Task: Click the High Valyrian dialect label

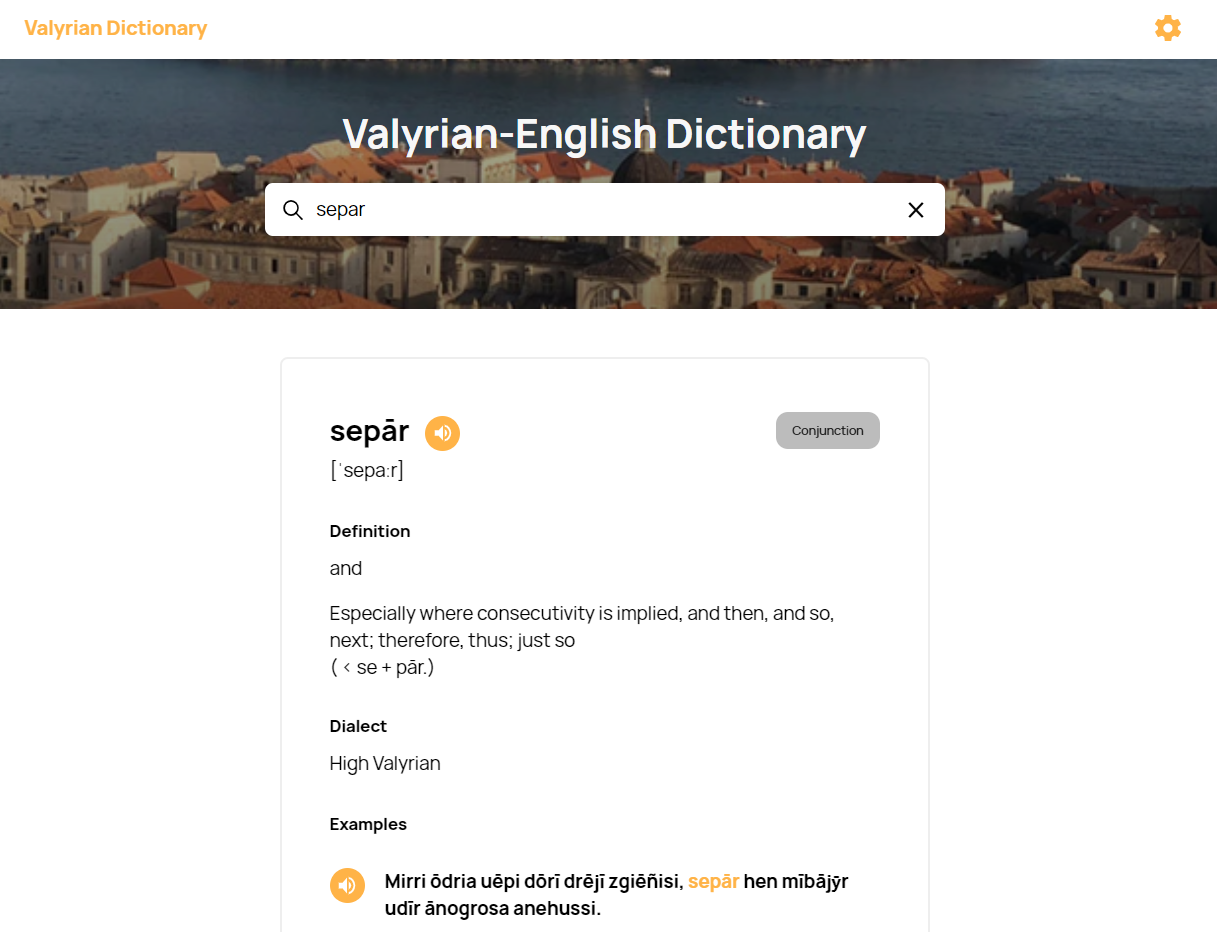Action: point(385,763)
